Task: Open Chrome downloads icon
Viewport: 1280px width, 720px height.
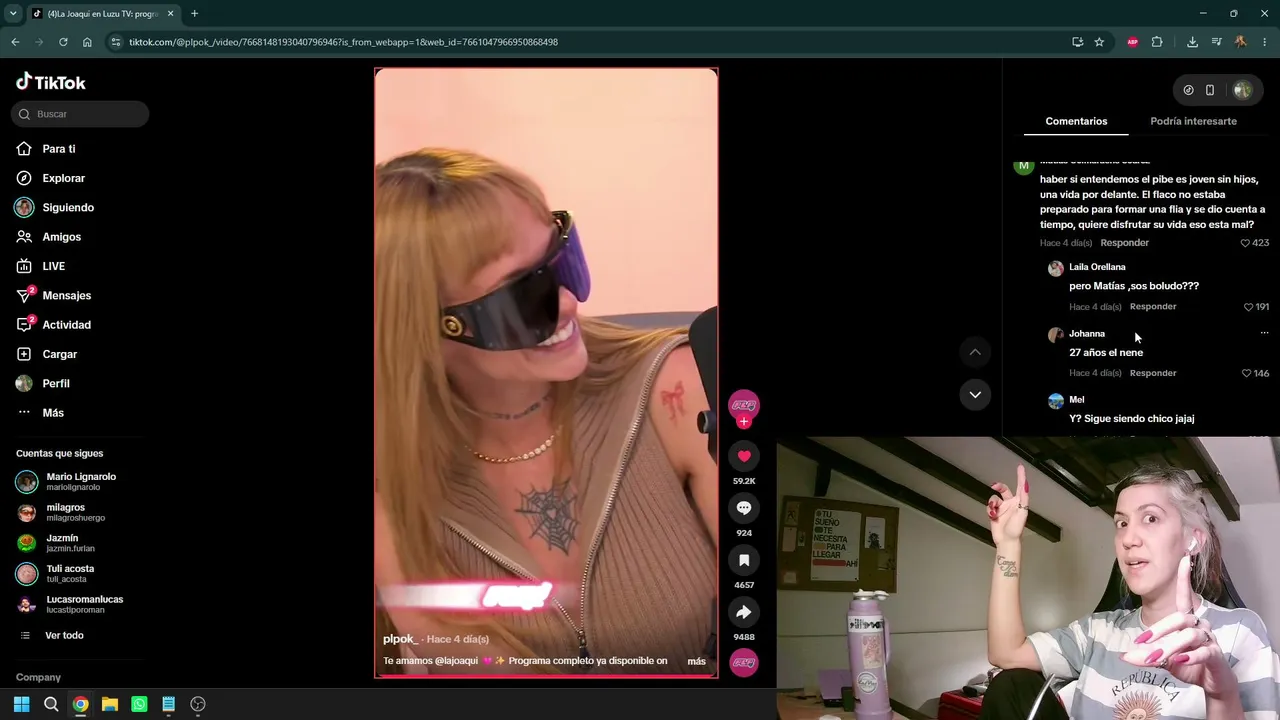Action: (1192, 42)
